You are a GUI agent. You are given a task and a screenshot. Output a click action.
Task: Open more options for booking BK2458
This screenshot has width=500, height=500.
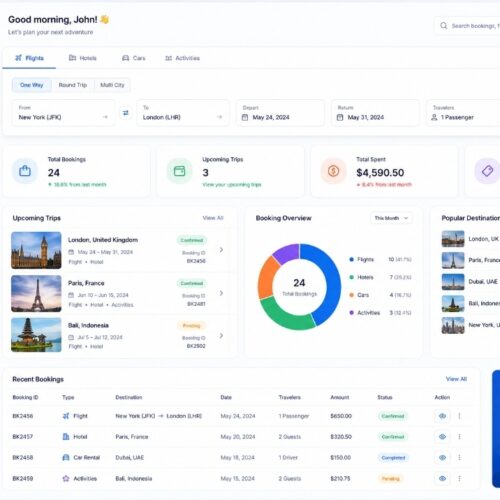[459, 457]
